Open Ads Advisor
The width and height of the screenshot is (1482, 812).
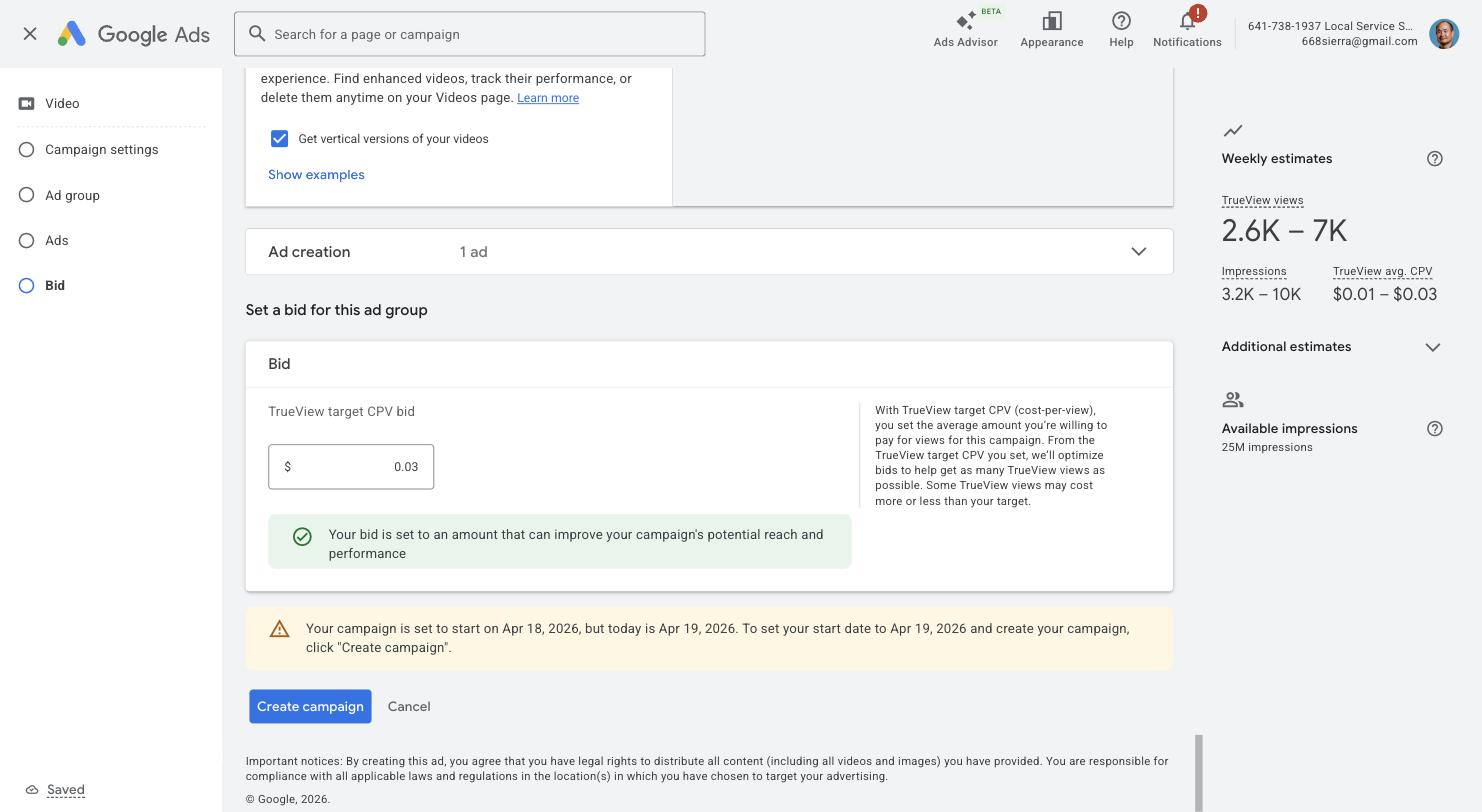[964, 28]
